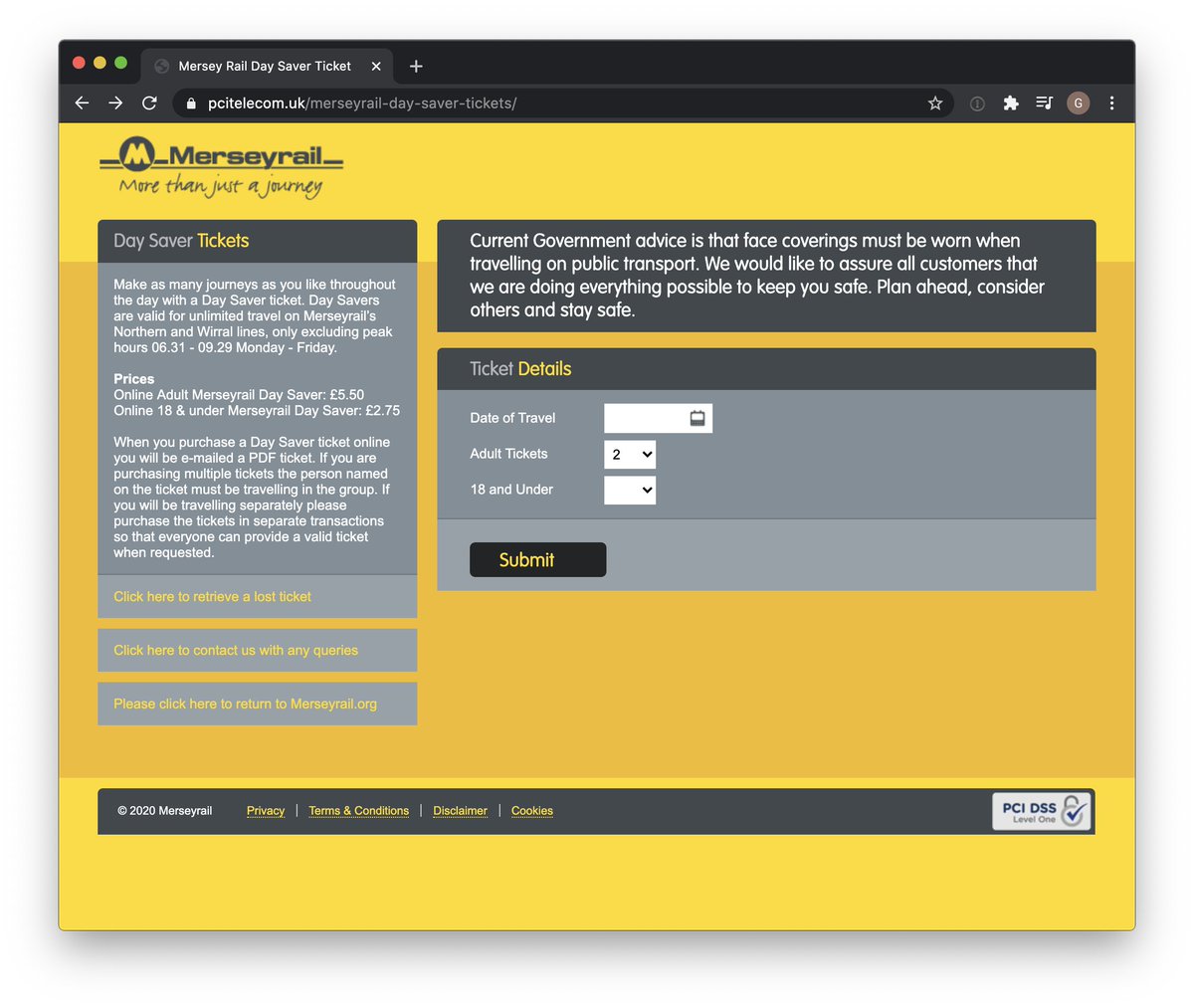Viewport: 1194px width, 1008px height.
Task: Click the '18 and Under' label
Action: click(511, 490)
